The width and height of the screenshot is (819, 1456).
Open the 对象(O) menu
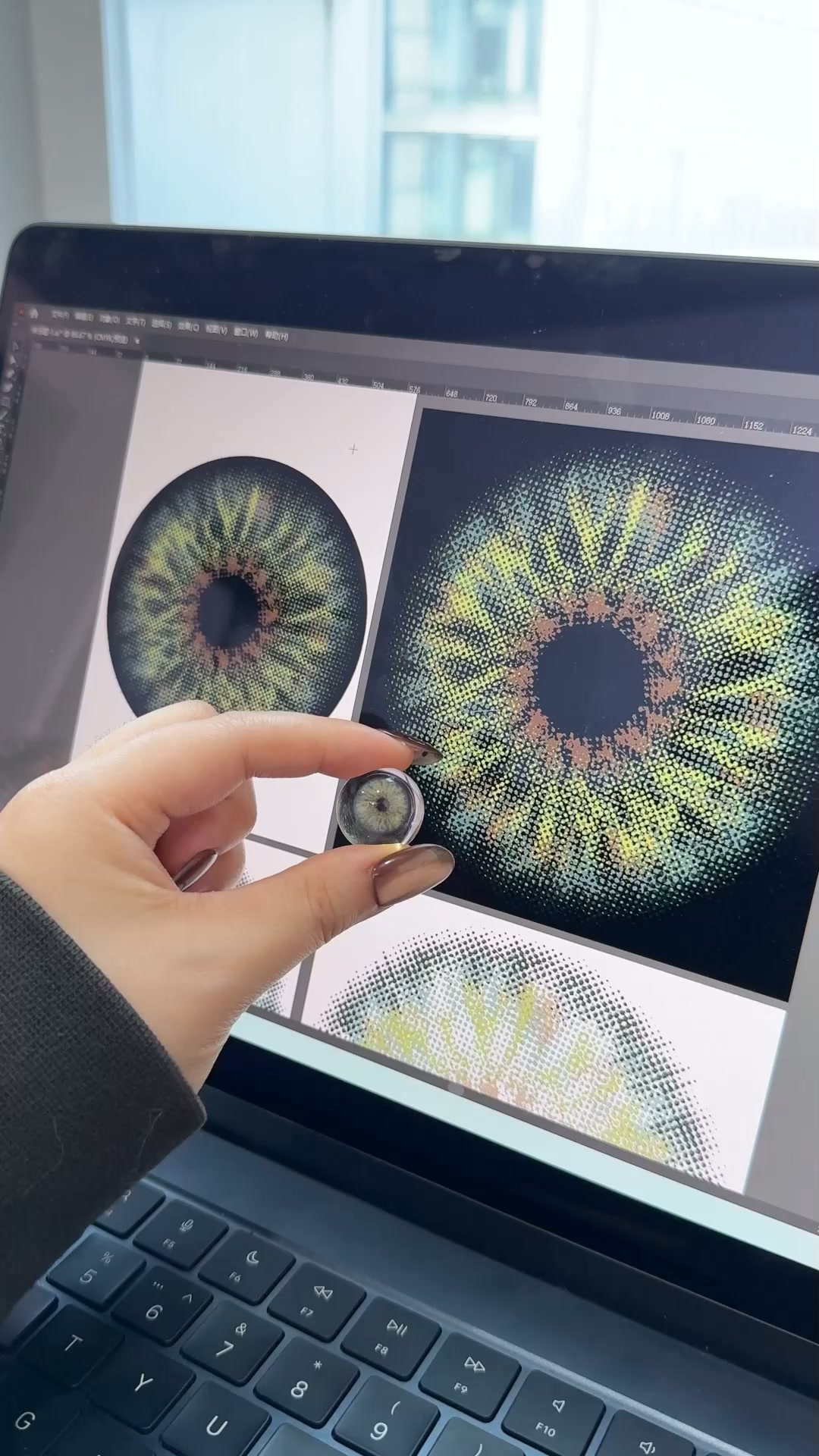click(x=110, y=320)
